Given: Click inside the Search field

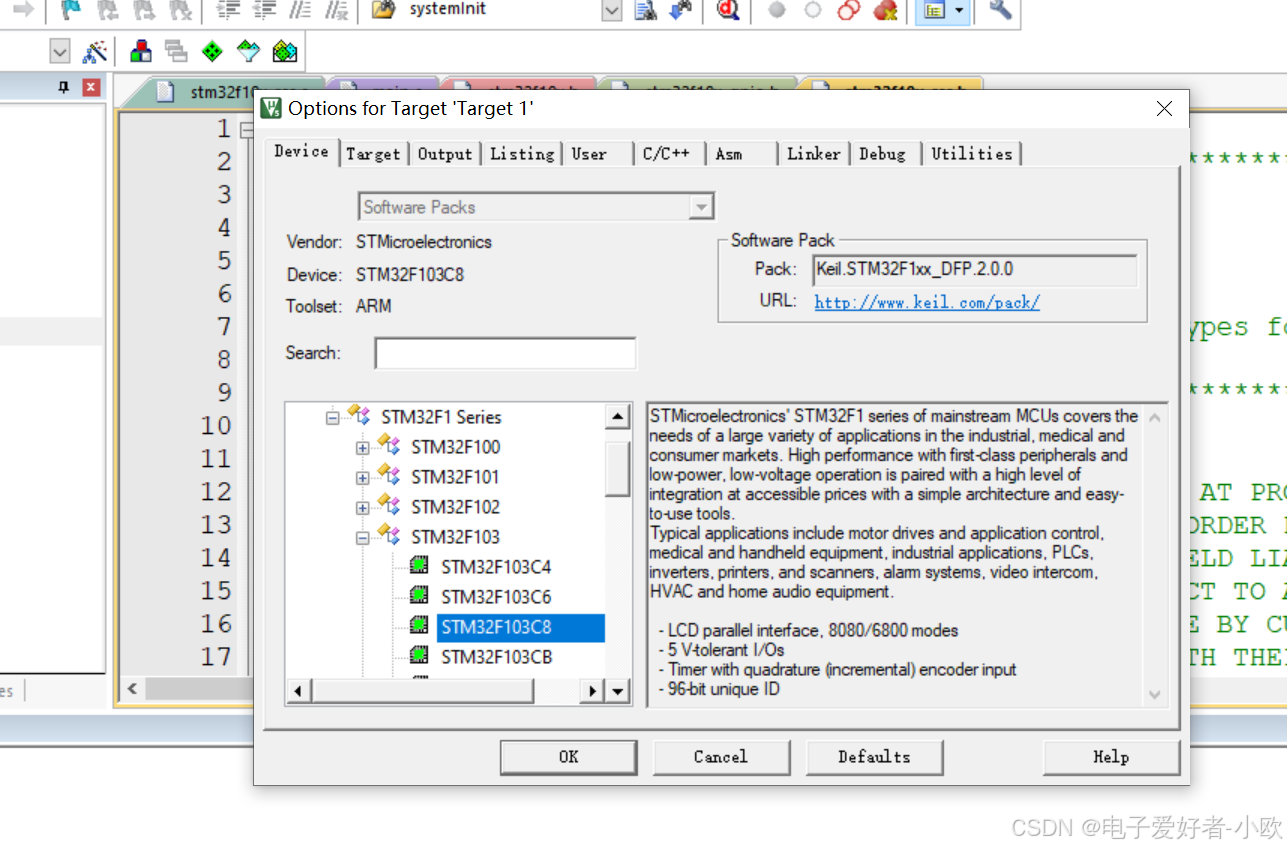Looking at the screenshot, I should (504, 352).
